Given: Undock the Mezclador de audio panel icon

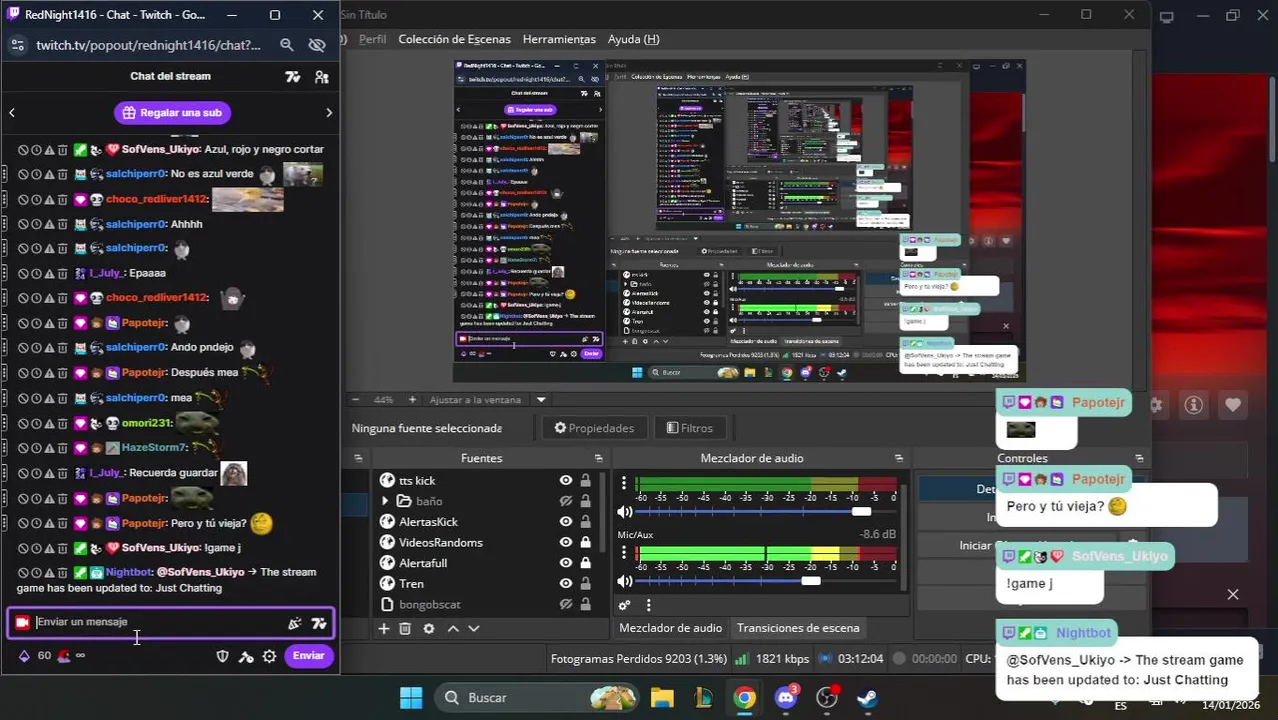Looking at the screenshot, I should (899, 458).
